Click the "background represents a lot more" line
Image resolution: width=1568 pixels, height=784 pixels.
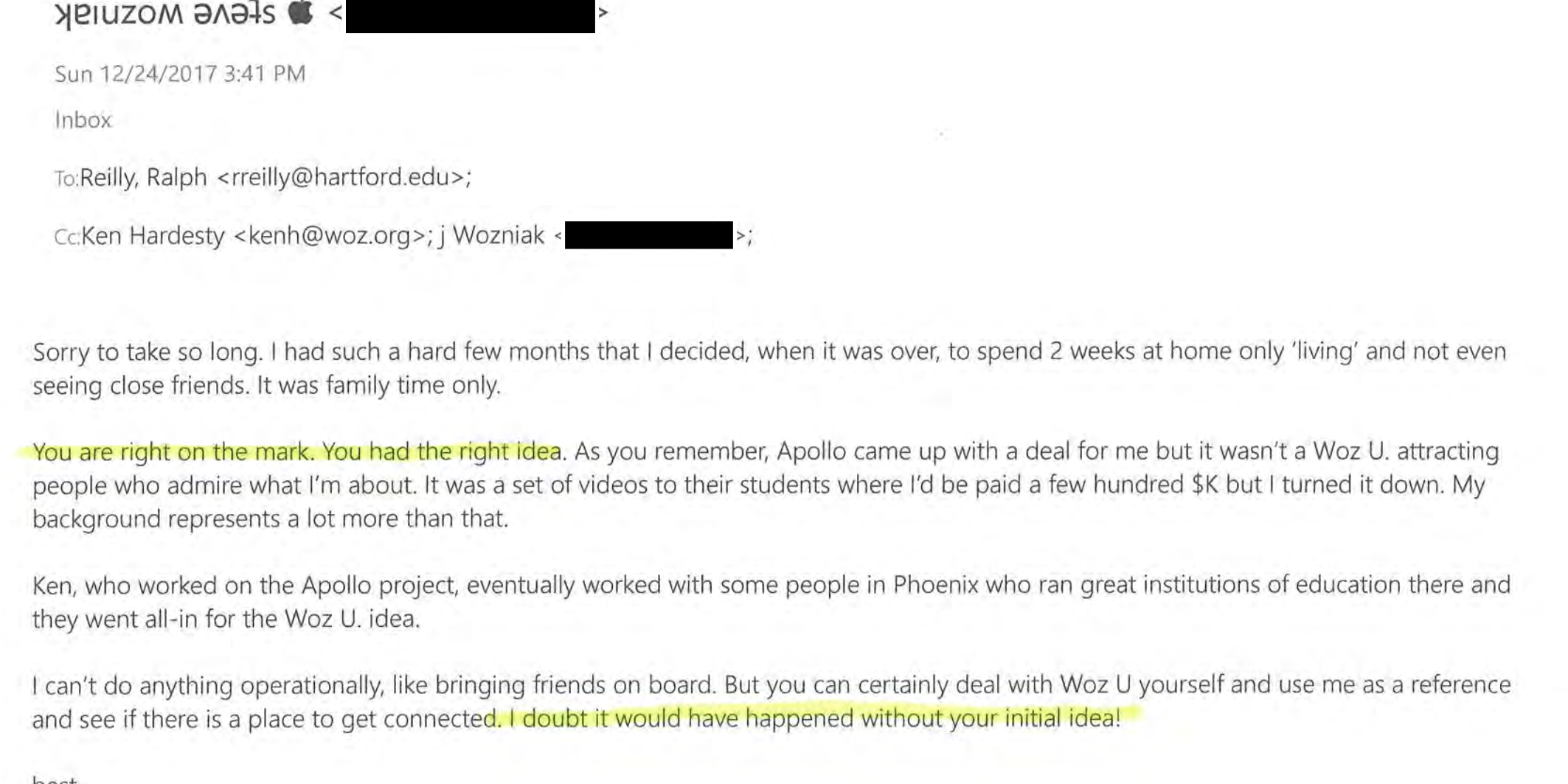(x=271, y=518)
